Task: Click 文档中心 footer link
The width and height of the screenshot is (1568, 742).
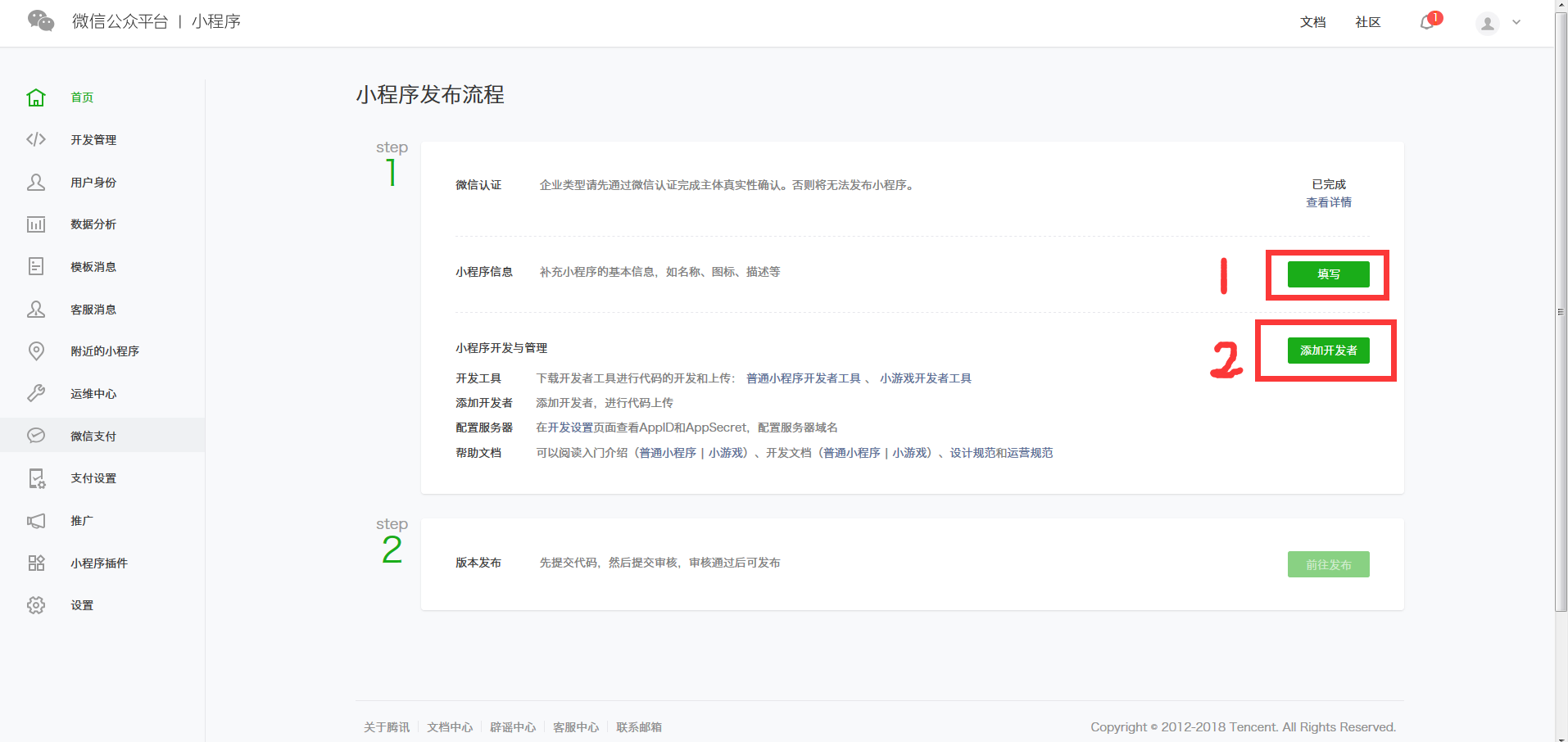Action: point(450,727)
